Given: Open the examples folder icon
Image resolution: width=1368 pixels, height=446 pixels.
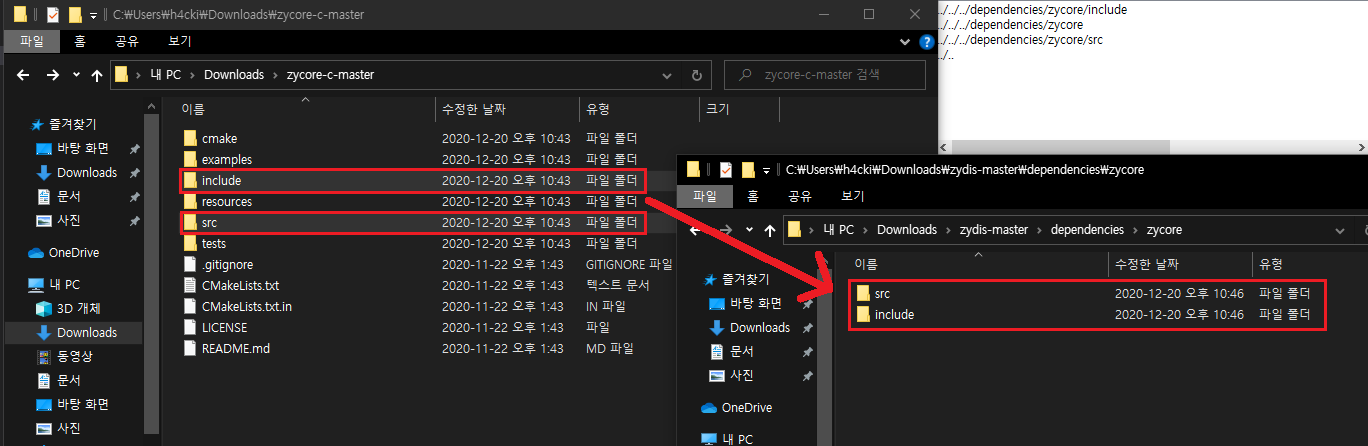Looking at the screenshot, I should (191, 159).
